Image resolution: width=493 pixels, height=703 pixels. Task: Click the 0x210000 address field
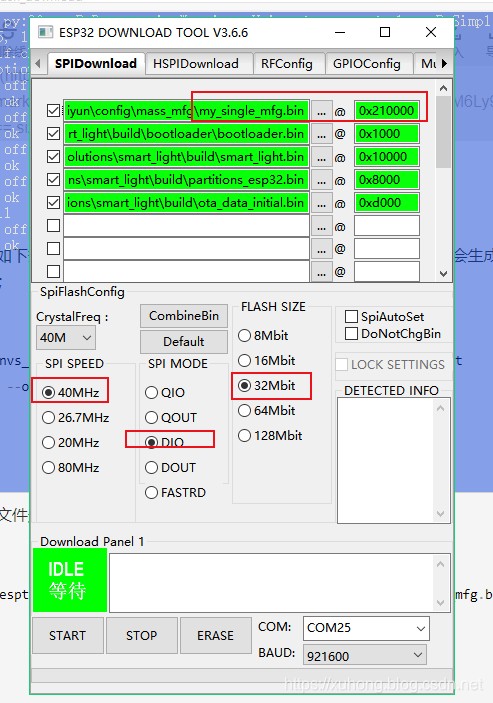coord(387,111)
